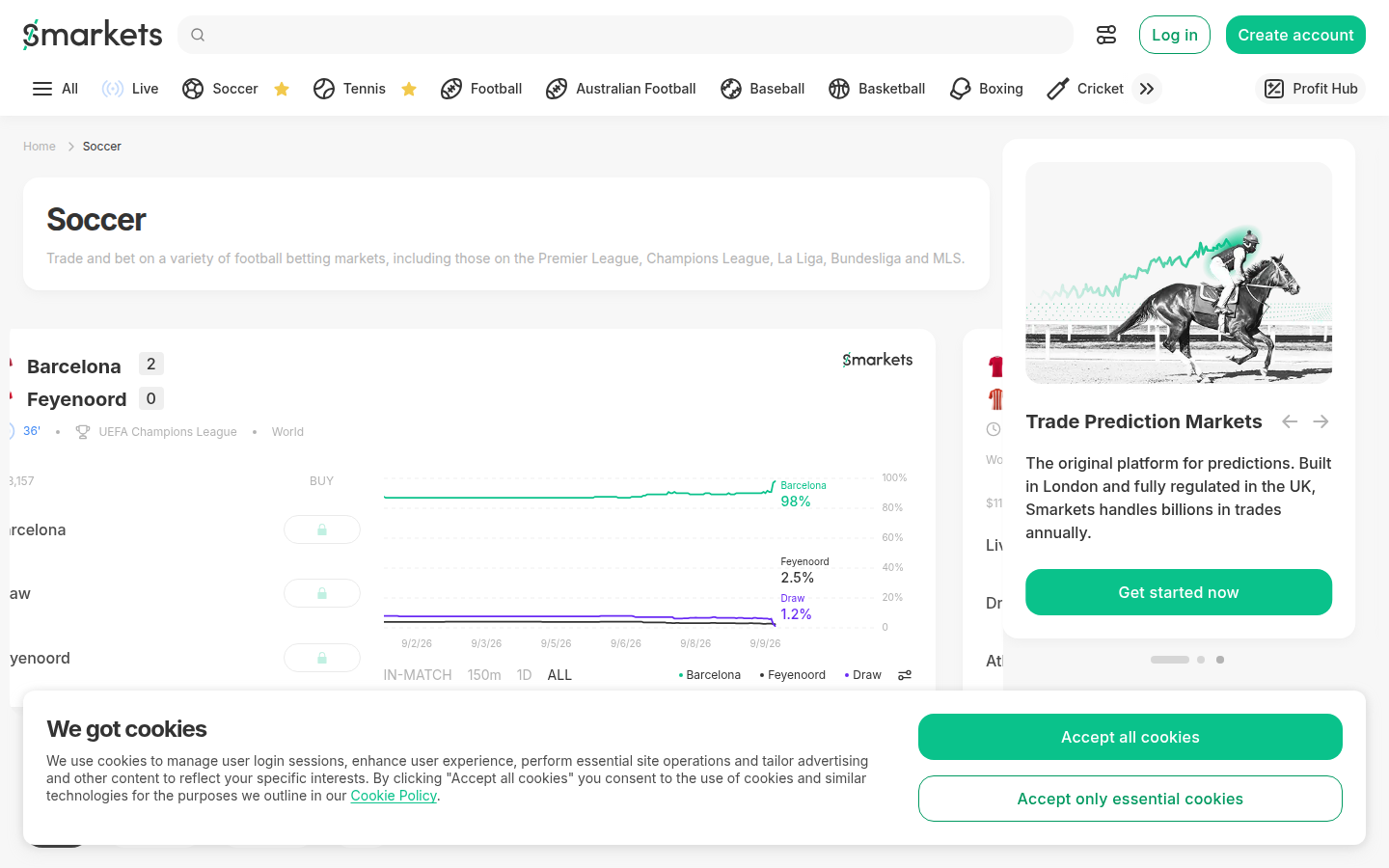Click Accept only essential cookies
1389x868 pixels.
(1130, 799)
